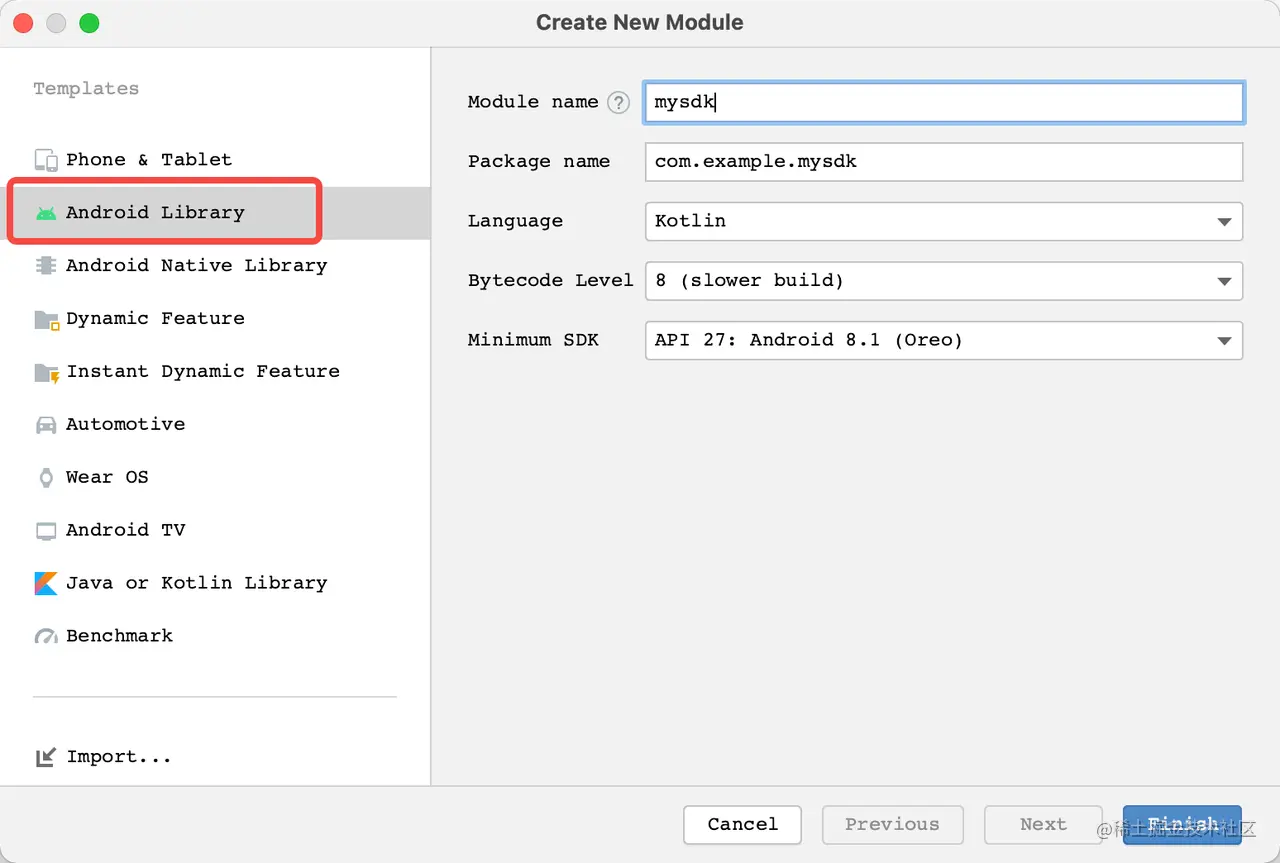Select Java or Kotlin Library template
The image size is (1280, 863).
pos(196,583)
